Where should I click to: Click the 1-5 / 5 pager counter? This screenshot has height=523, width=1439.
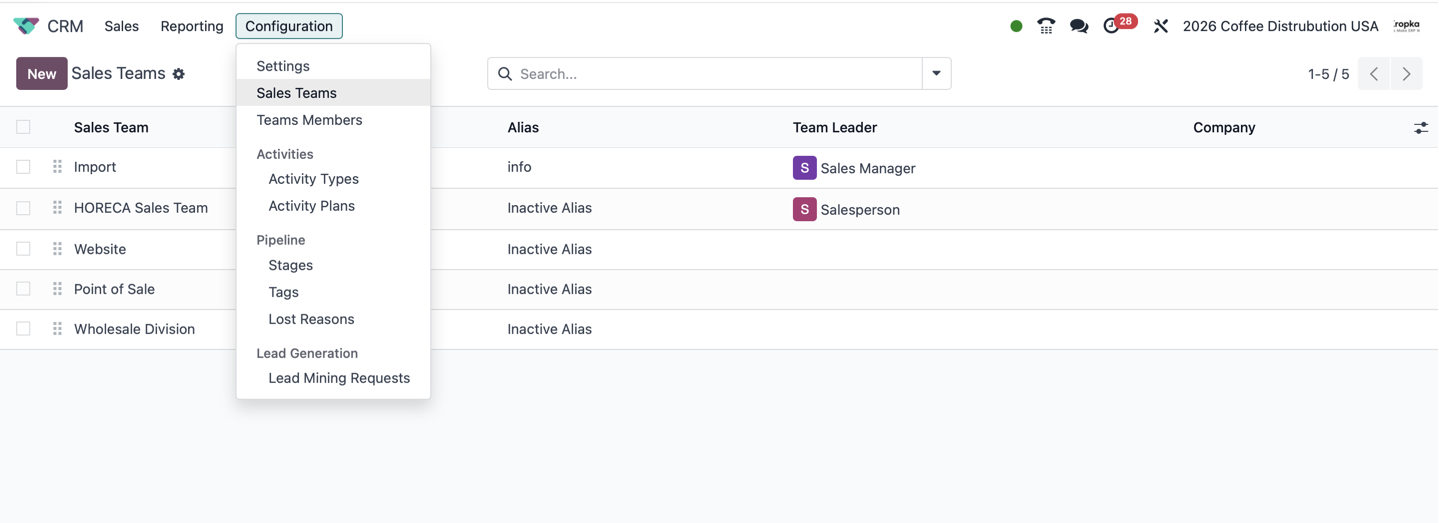(1328, 74)
